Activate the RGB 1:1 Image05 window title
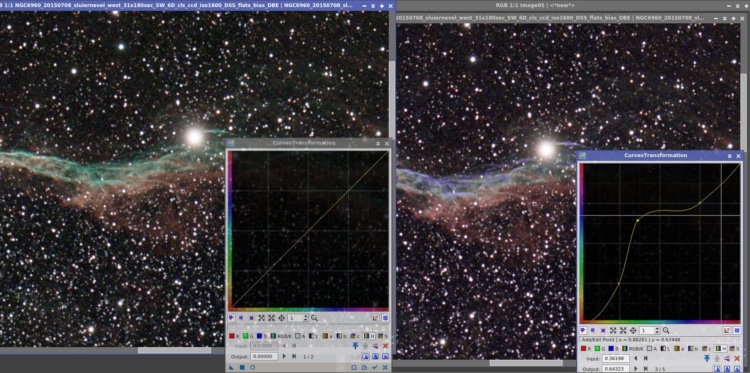The image size is (750, 373). 535,5
